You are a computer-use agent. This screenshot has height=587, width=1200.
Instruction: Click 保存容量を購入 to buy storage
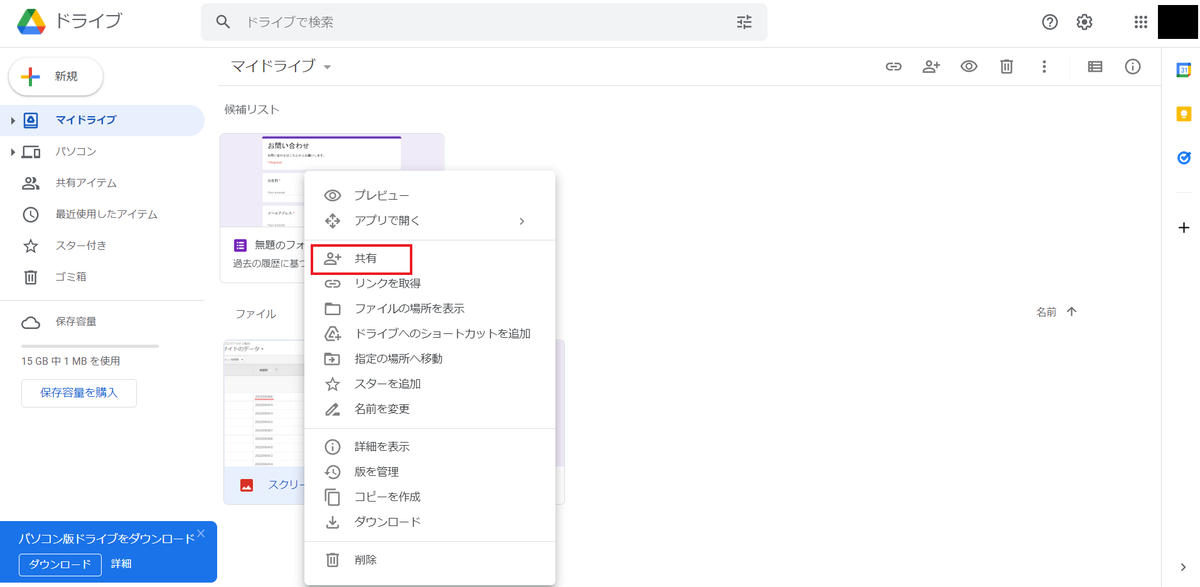(x=78, y=393)
